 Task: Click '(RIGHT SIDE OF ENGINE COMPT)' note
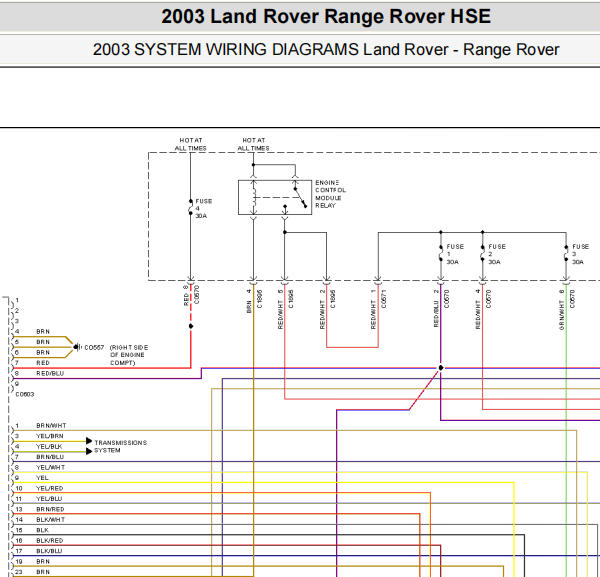click(129, 355)
